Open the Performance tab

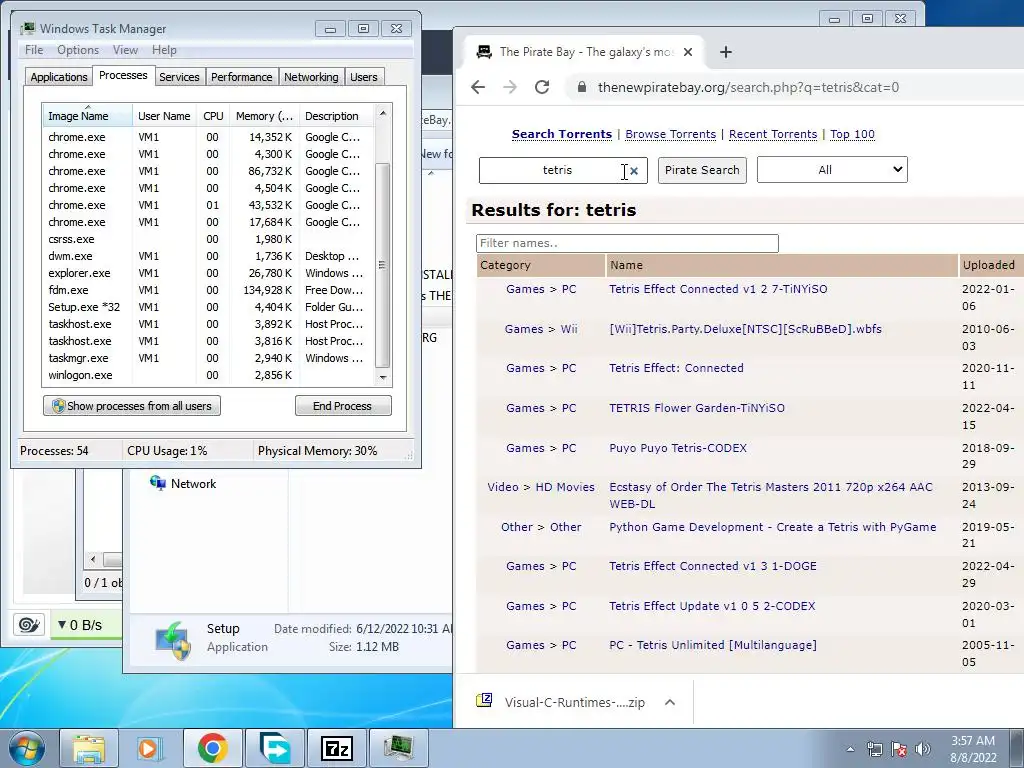(242, 77)
